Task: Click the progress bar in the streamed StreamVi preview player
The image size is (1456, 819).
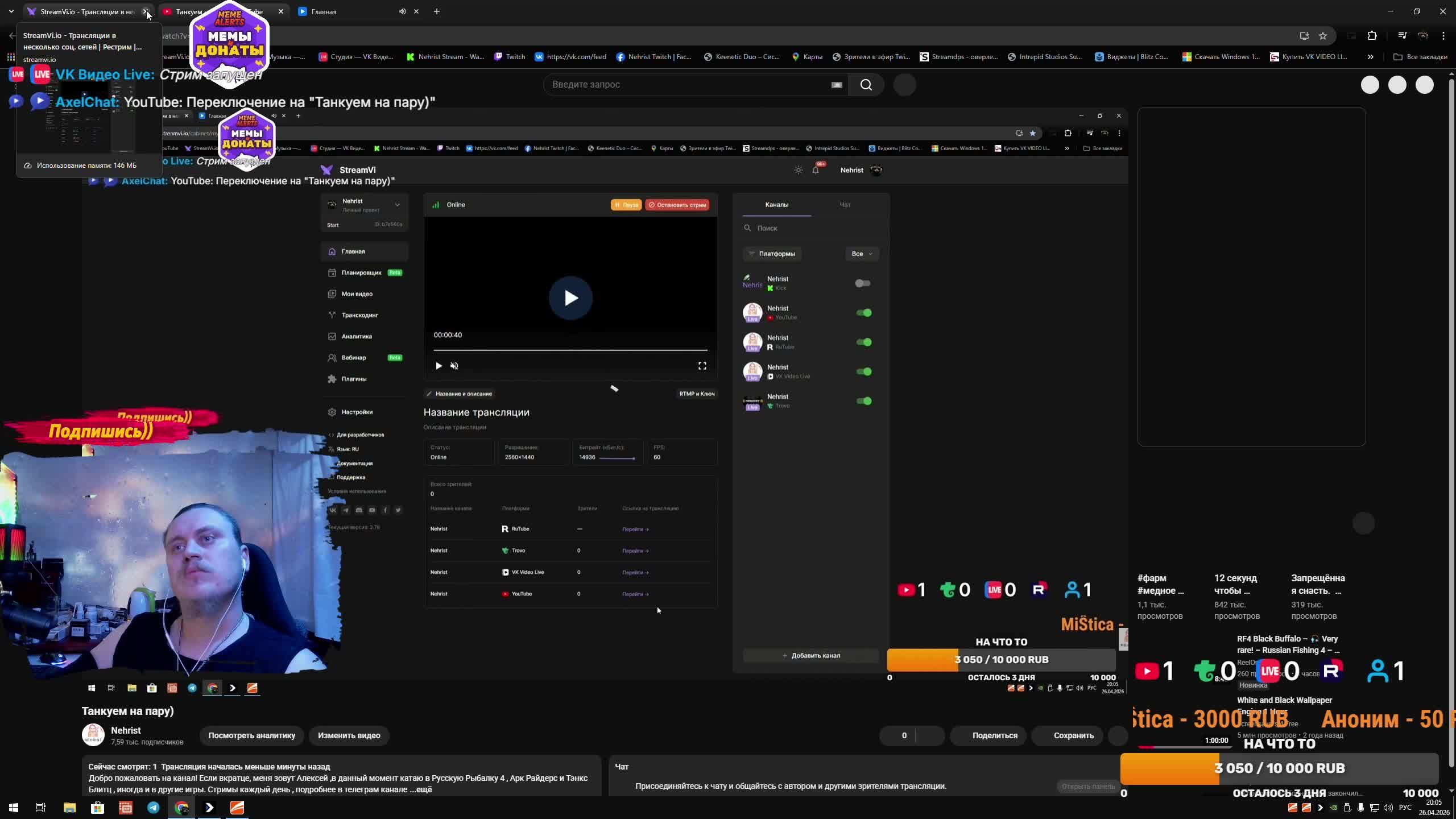Action: (x=570, y=350)
